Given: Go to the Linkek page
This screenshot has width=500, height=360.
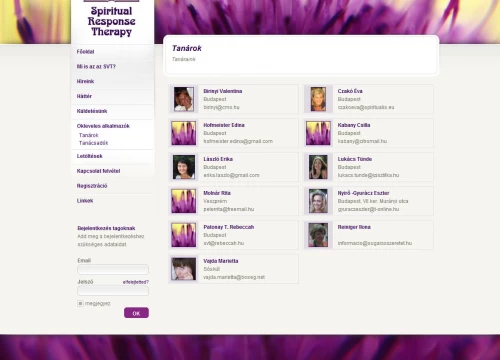Looking at the screenshot, I should [85, 201].
